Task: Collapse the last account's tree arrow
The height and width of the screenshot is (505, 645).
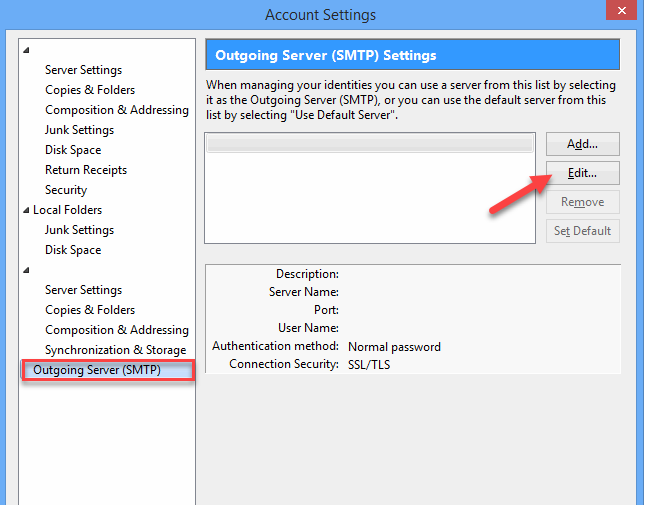Action: tap(26, 270)
